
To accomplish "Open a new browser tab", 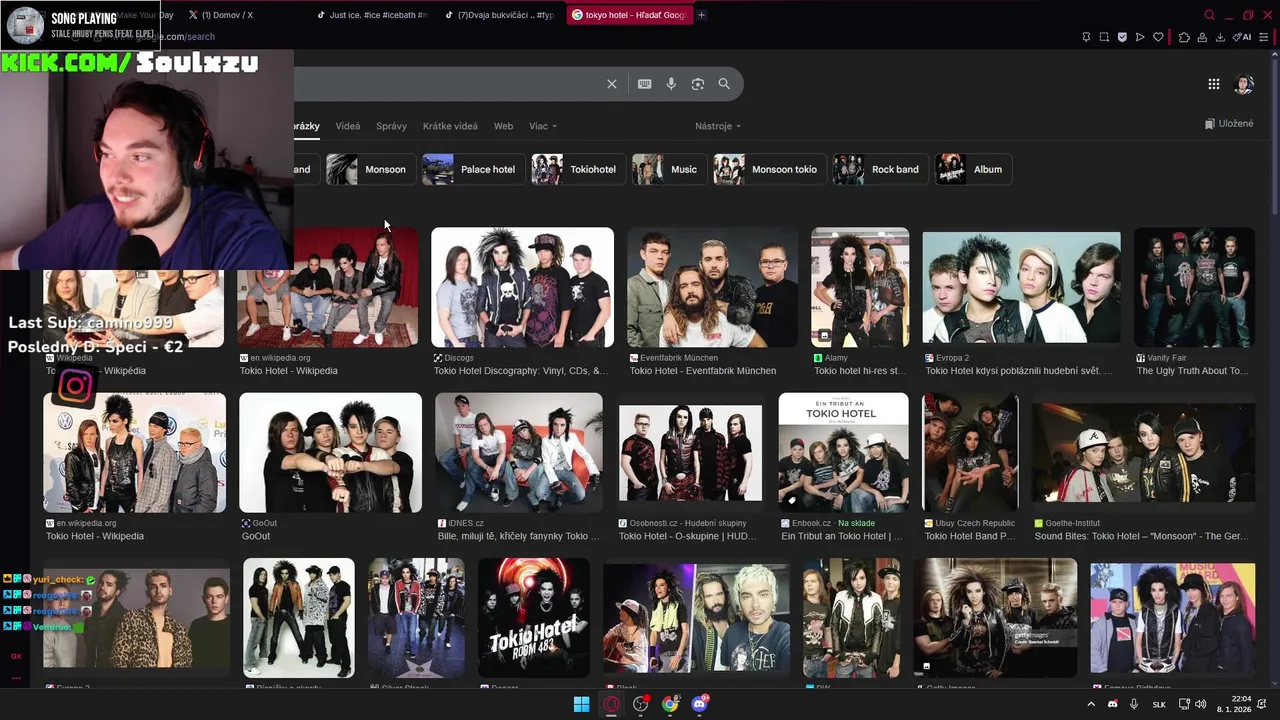I will click(701, 15).
